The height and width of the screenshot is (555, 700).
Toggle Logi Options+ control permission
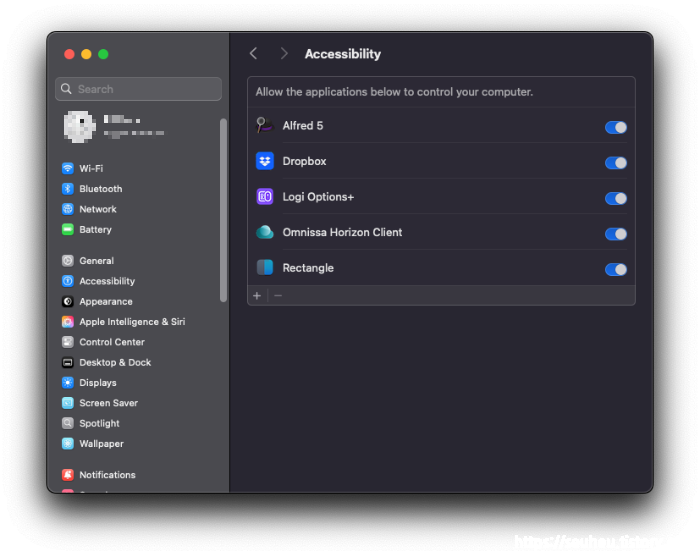tap(616, 198)
